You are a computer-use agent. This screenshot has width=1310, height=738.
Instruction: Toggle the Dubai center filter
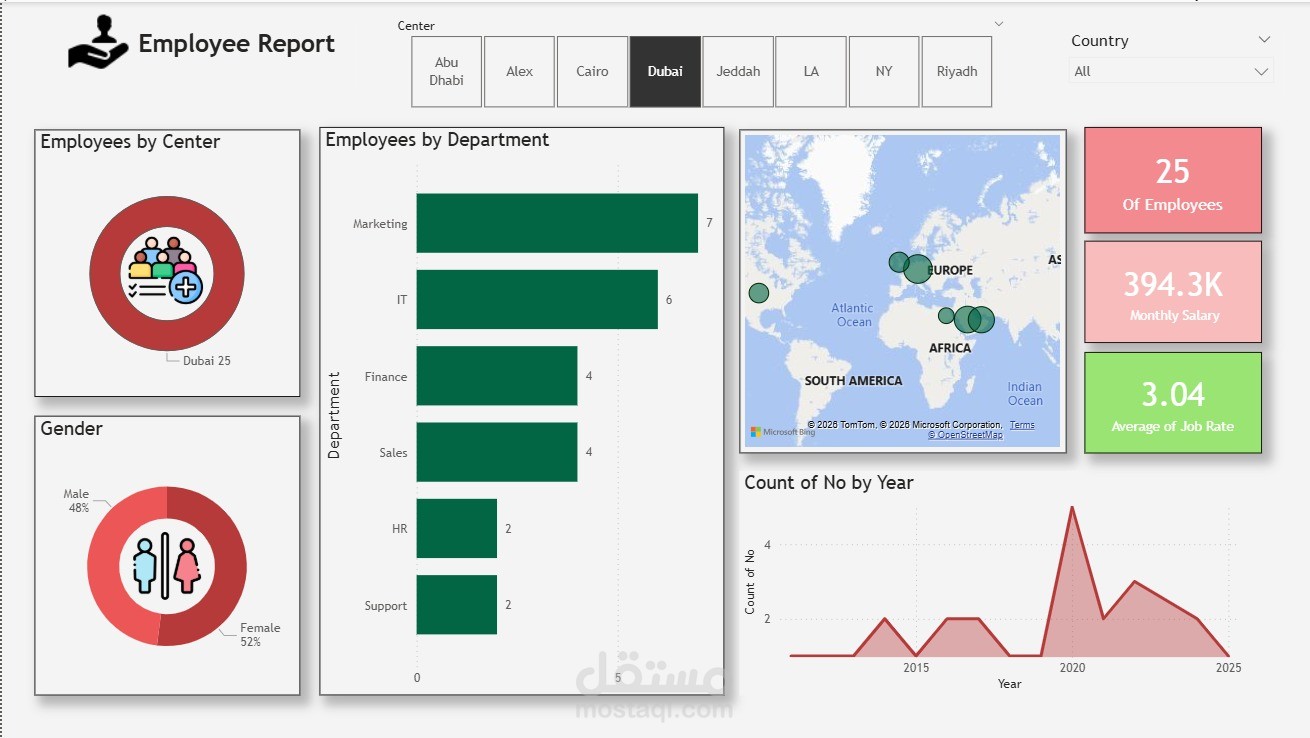click(665, 71)
